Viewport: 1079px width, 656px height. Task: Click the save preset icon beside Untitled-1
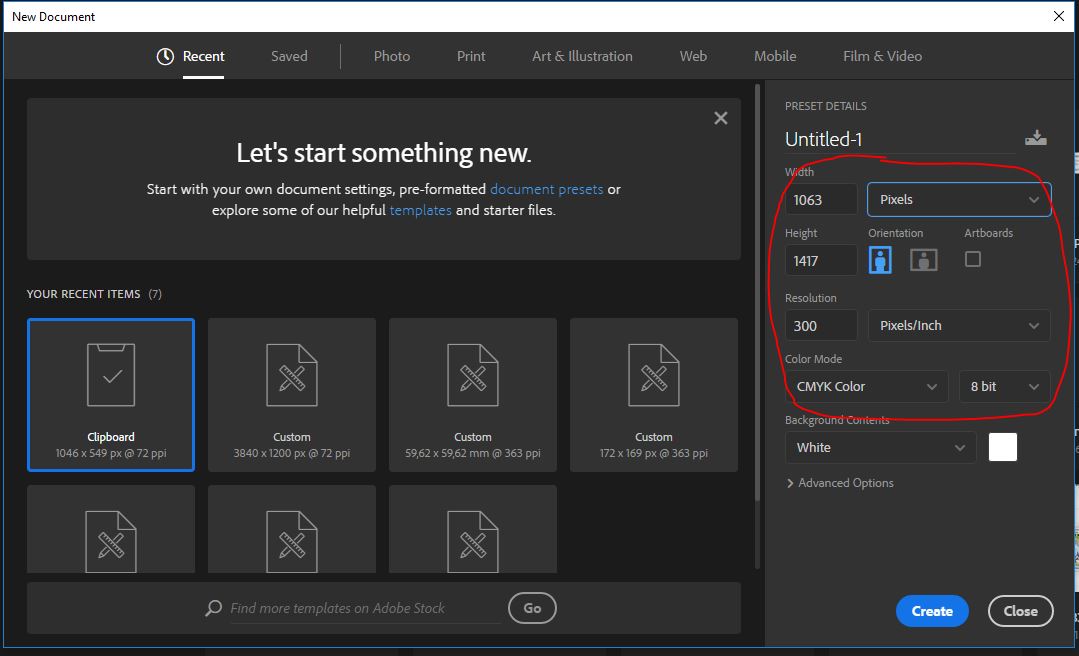click(1036, 138)
